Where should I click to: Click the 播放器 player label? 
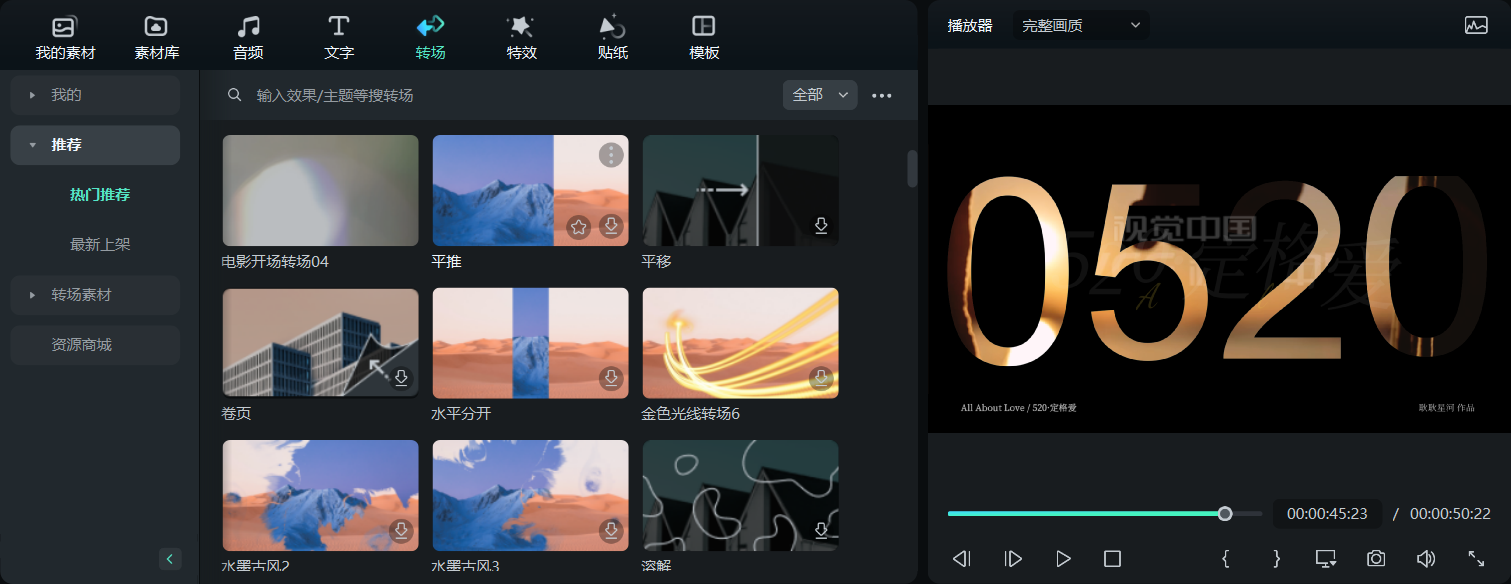[x=970, y=26]
